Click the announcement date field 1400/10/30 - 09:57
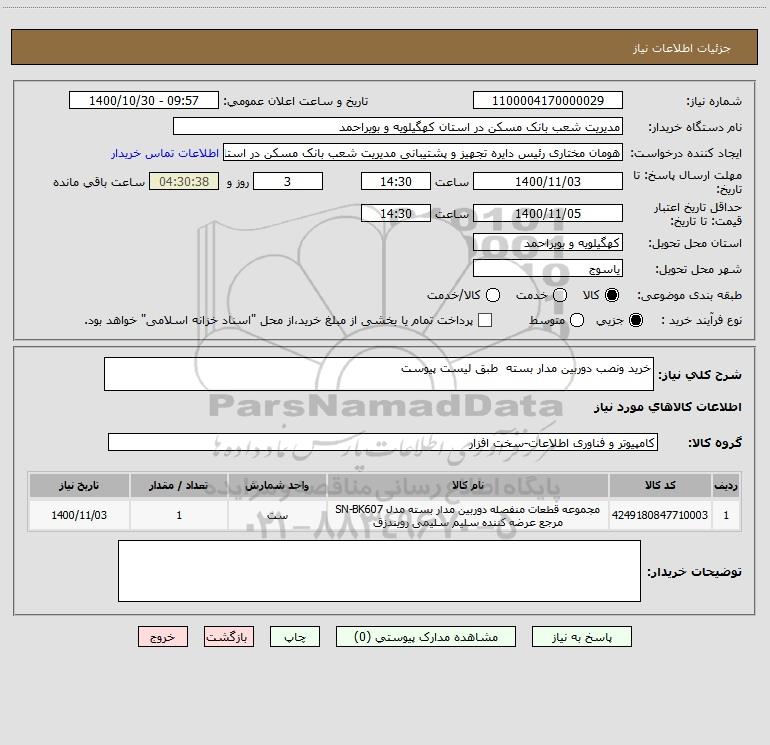The image size is (770, 745). (144, 100)
